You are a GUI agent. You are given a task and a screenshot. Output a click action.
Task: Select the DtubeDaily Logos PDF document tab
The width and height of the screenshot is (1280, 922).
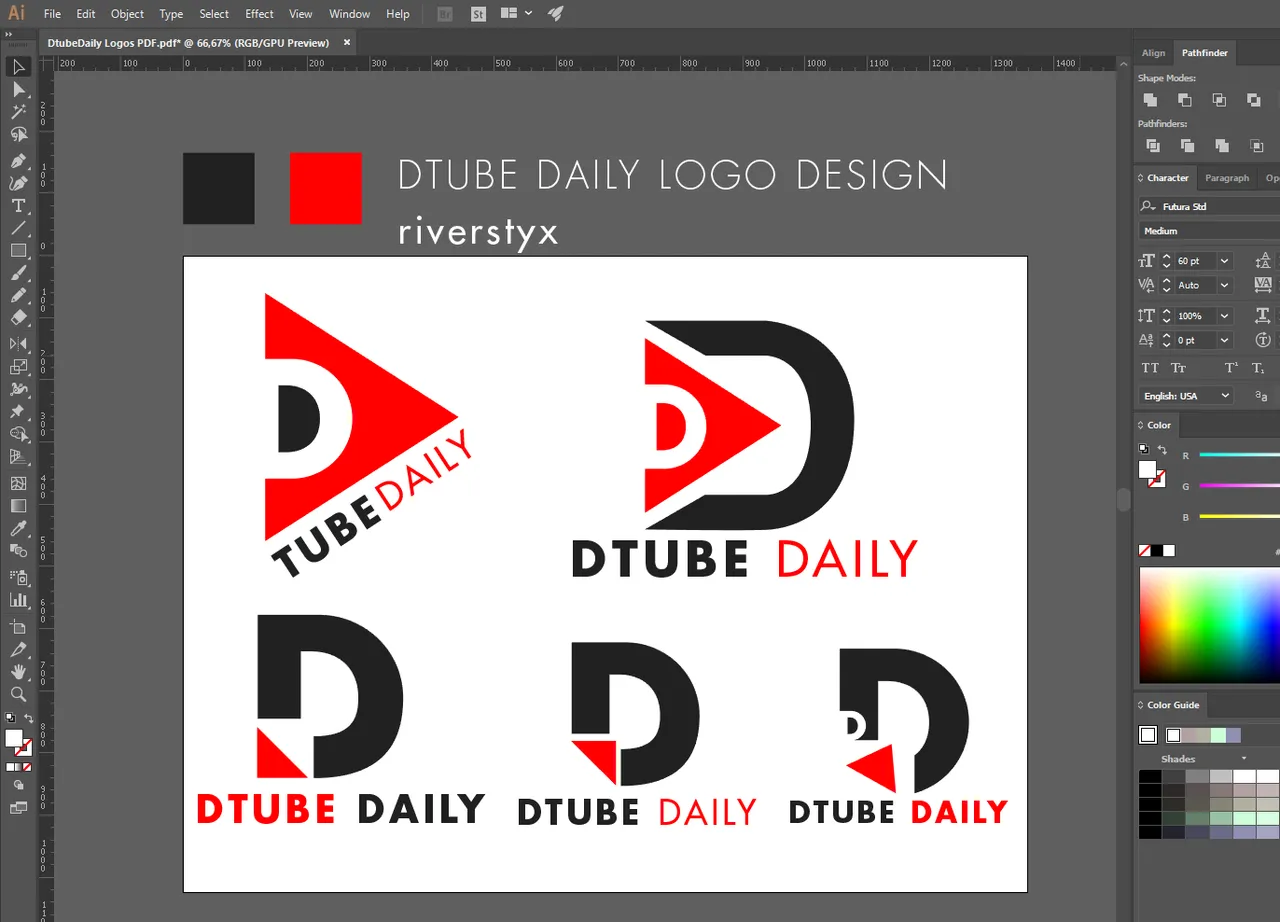click(188, 43)
